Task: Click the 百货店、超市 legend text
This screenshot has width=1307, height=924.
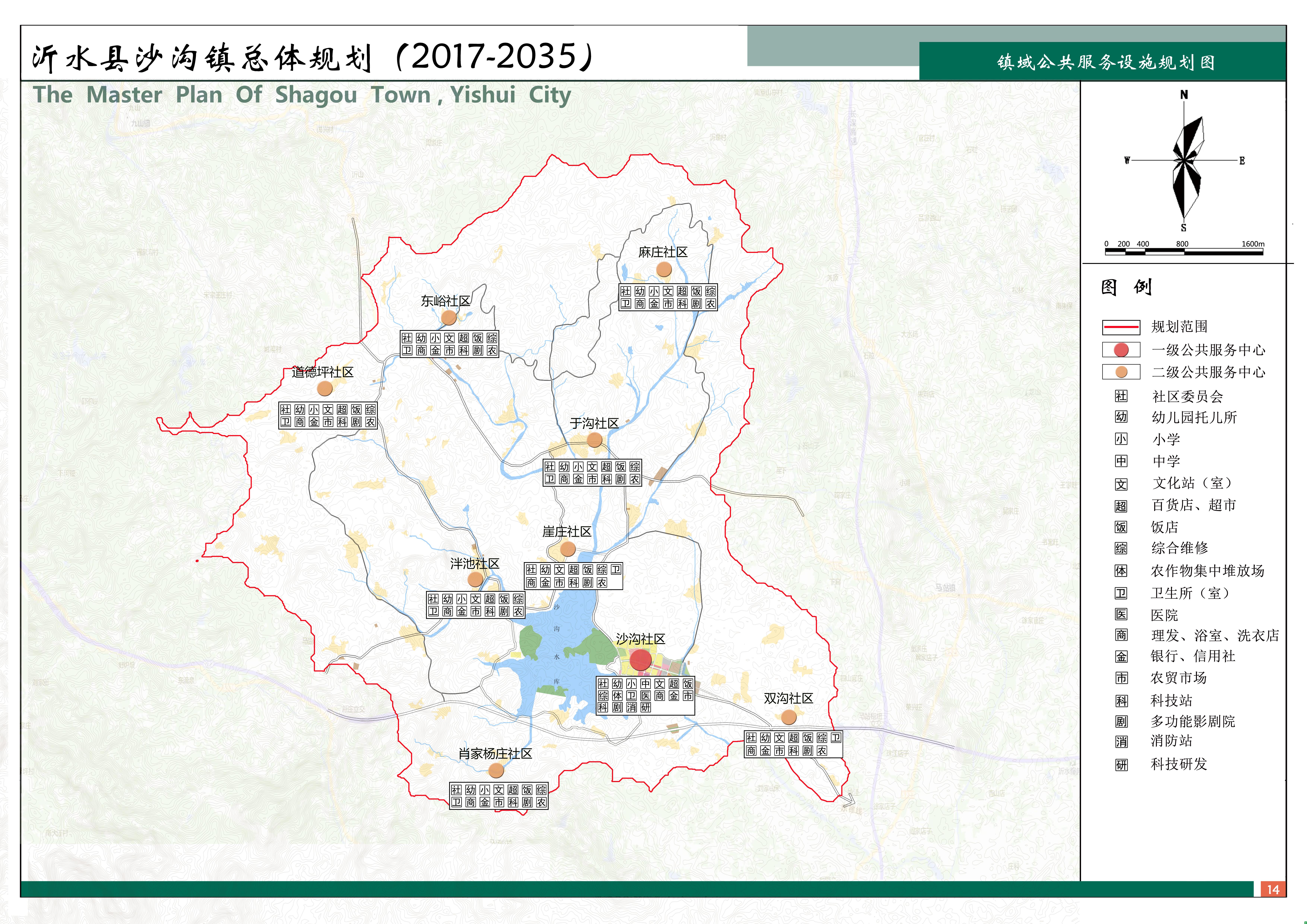Action: coord(1194,505)
